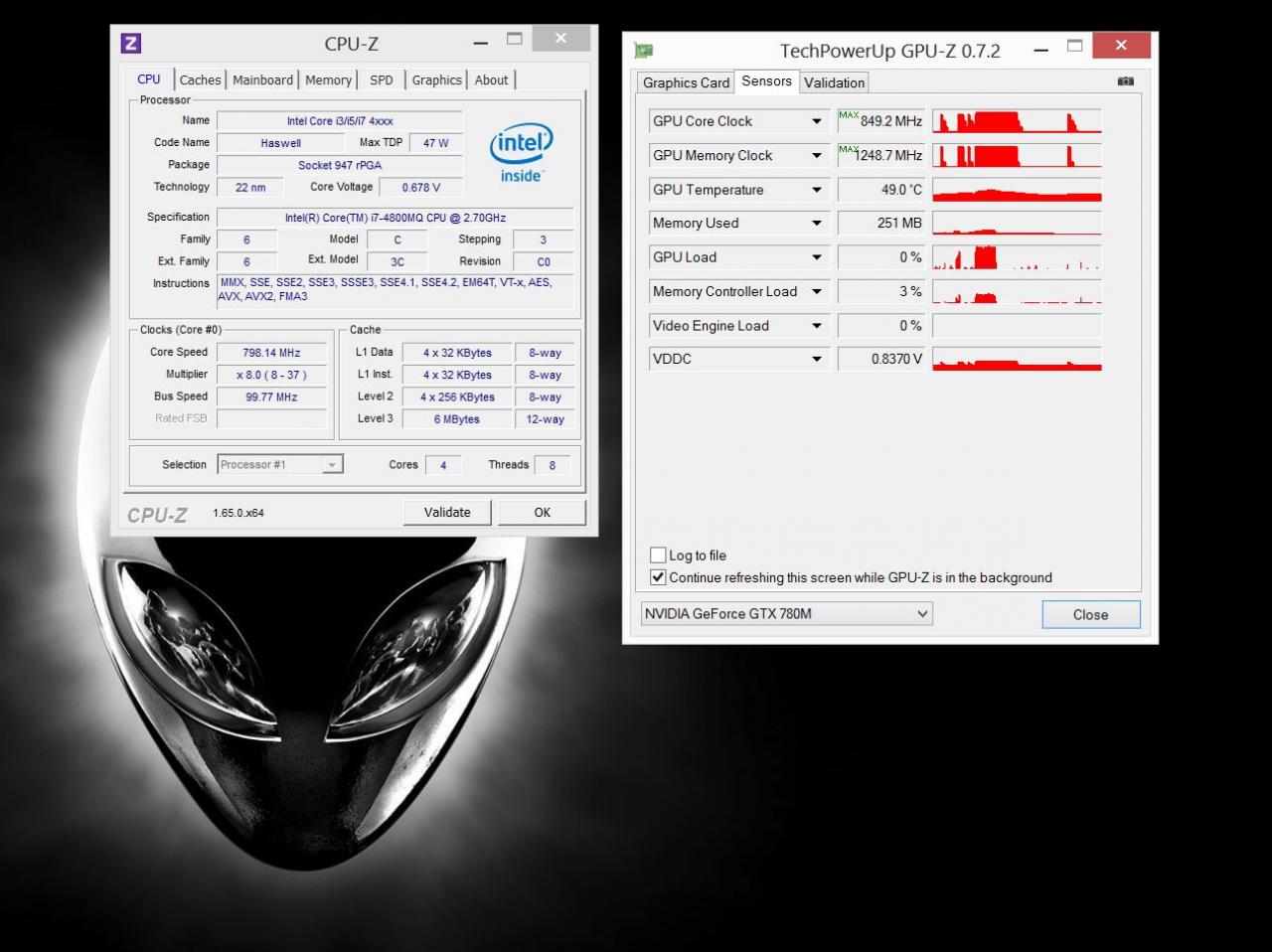This screenshot has width=1272, height=952.
Task: Click the 99.77 MHz Bus Speed value
Action: point(271,397)
